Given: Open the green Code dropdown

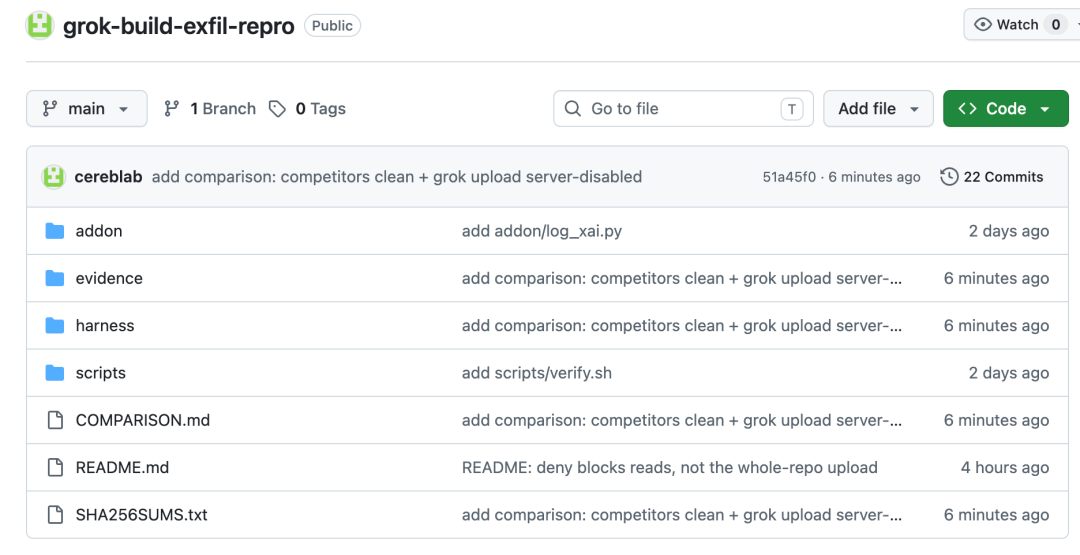Looking at the screenshot, I should coord(1006,109).
